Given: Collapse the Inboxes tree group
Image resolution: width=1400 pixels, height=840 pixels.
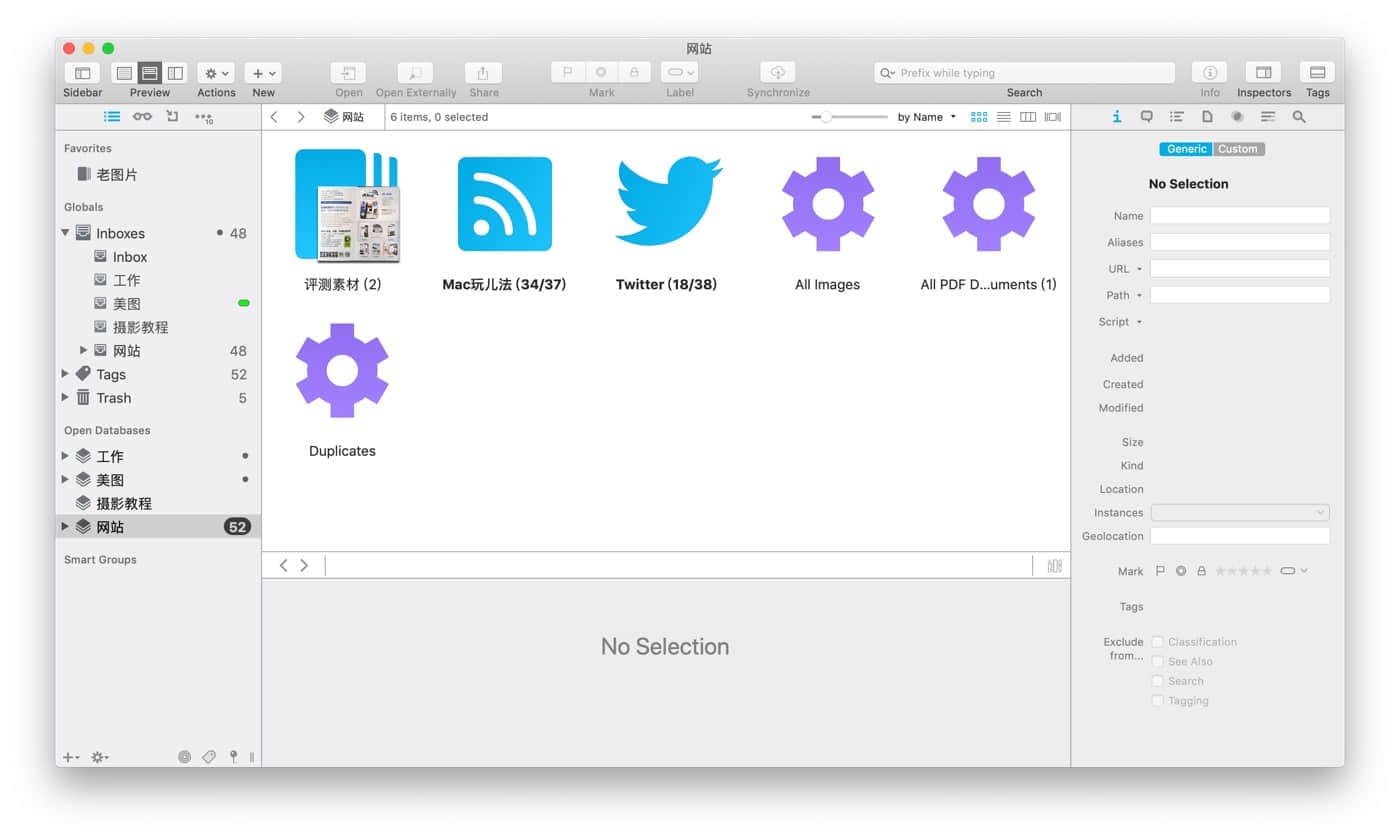Looking at the screenshot, I should coord(66,233).
